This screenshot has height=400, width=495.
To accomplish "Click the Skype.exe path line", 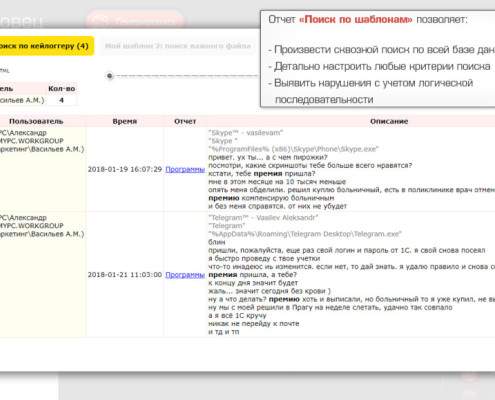I will point(294,149).
